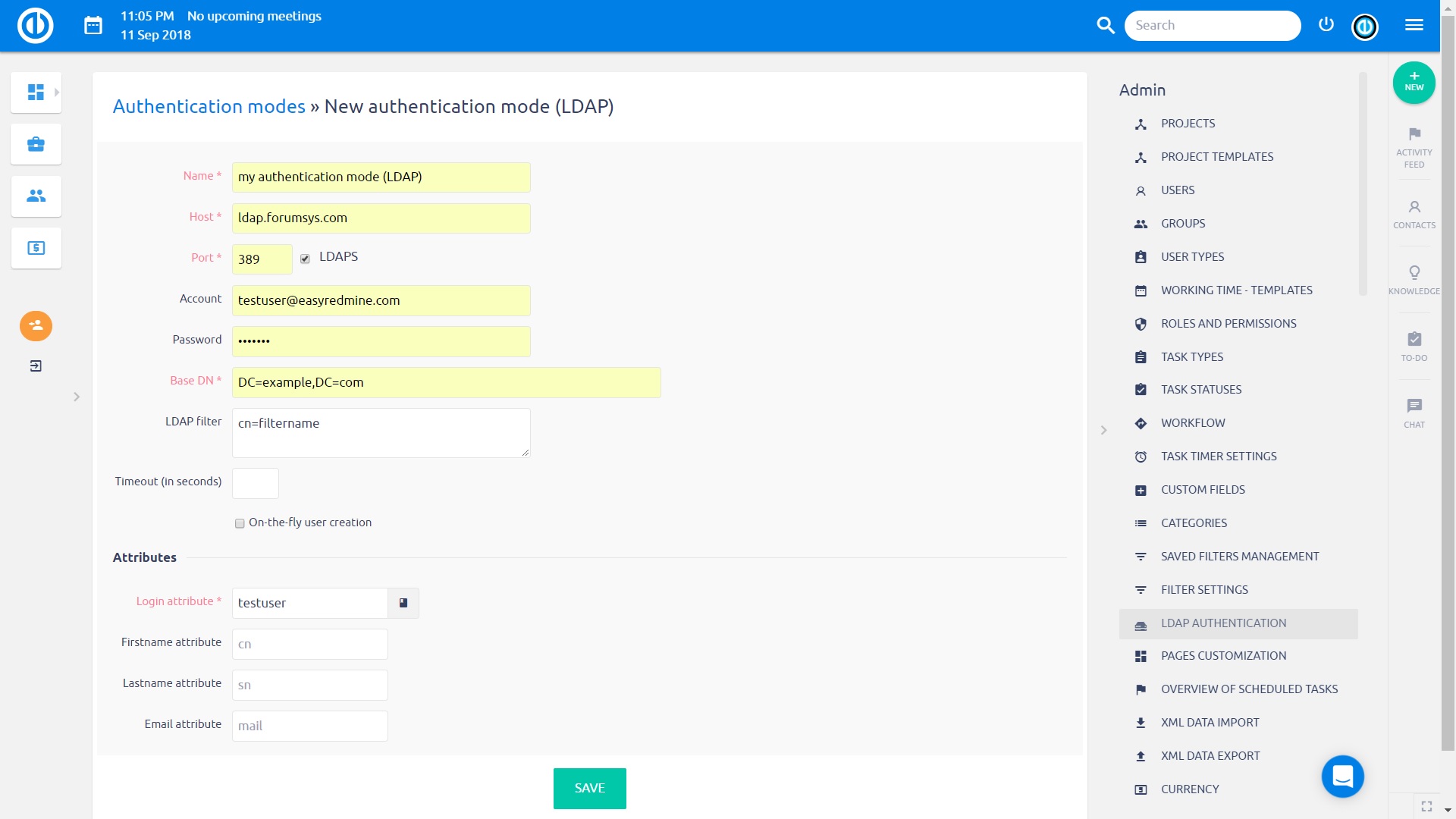Select LDAP AUTHENTICATION in the Admin menu
The width and height of the screenshot is (1456, 819).
point(1223,623)
